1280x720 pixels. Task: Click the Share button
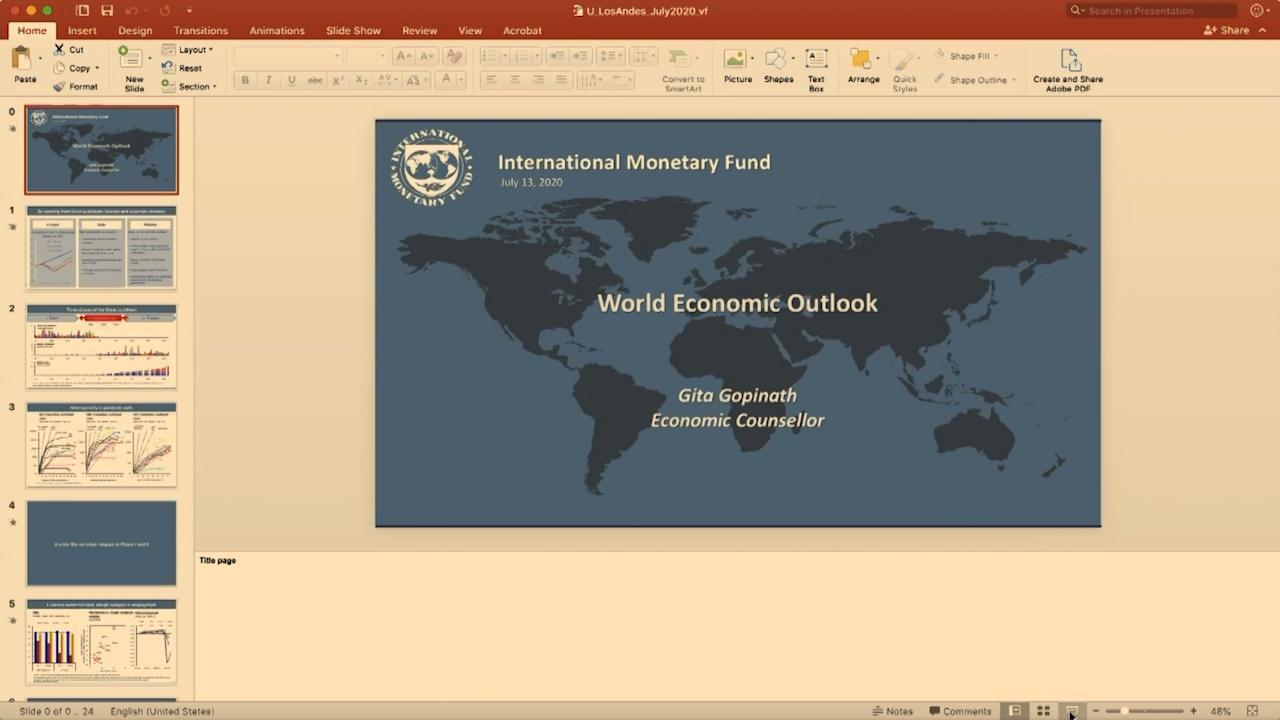pos(1227,31)
